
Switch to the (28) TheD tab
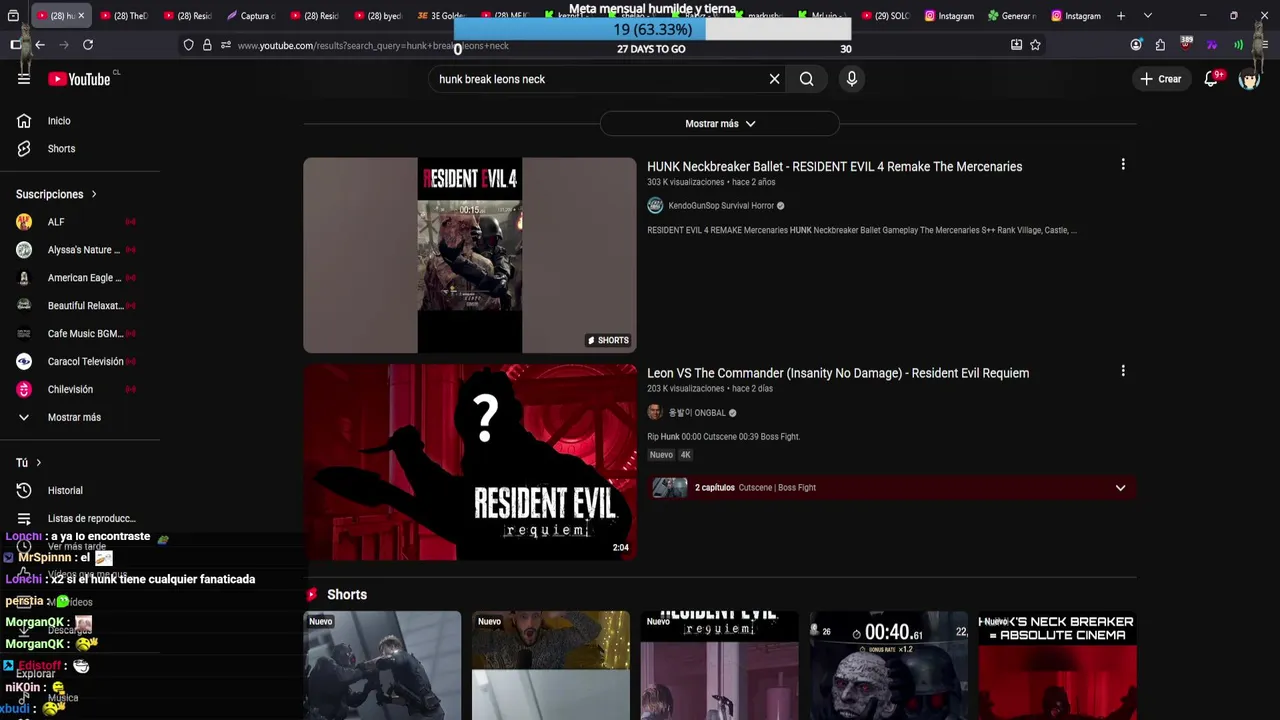[x=125, y=16]
